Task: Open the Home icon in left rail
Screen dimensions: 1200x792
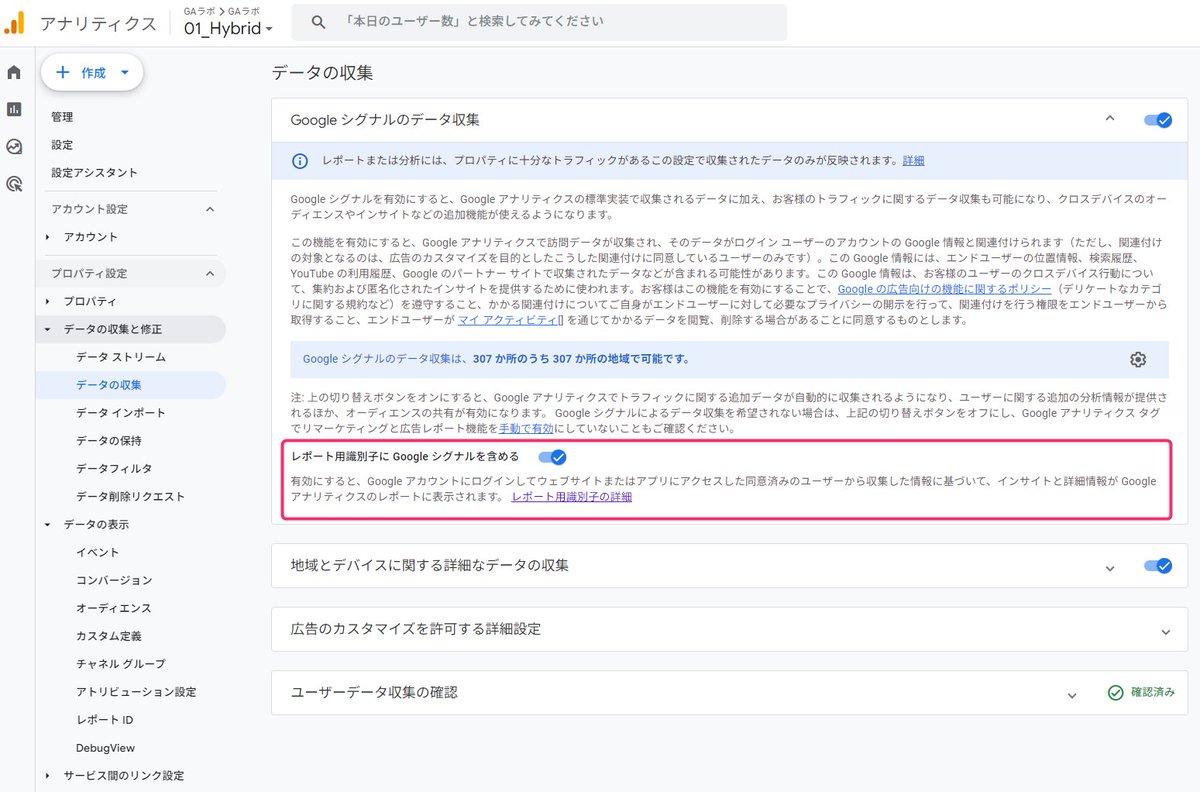Action: [x=14, y=72]
